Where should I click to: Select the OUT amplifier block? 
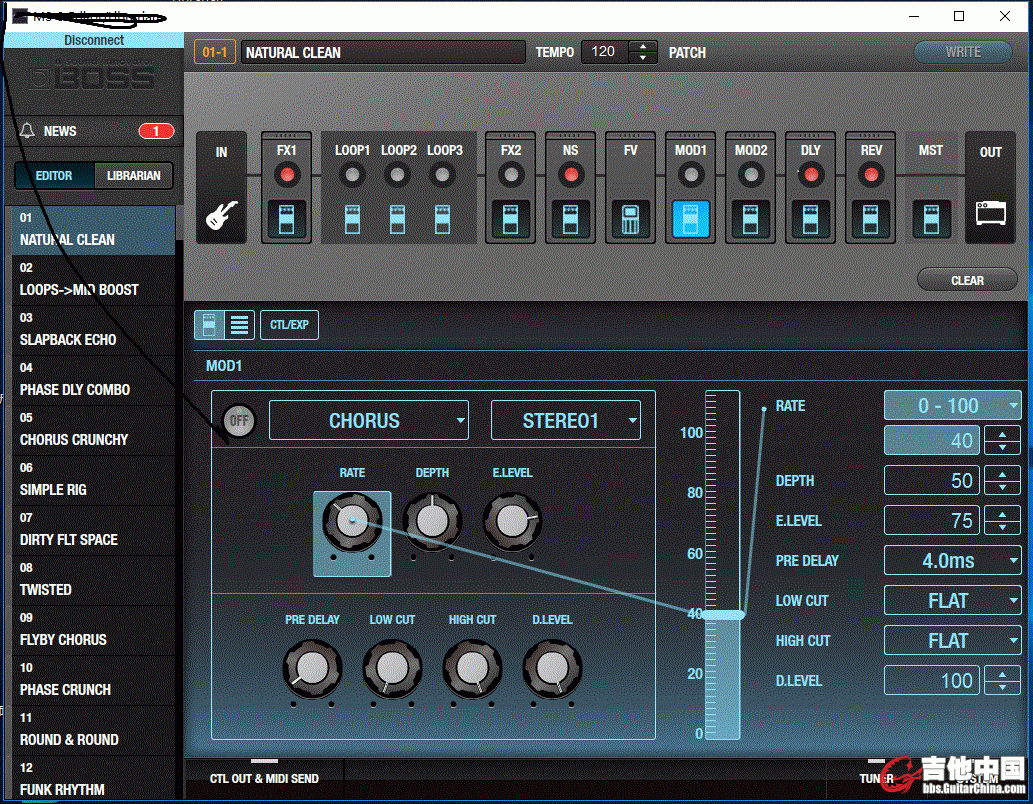coord(990,188)
